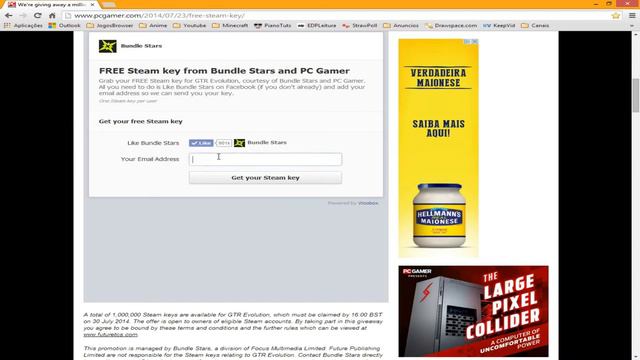The height and width of the screenshot is (360, 640).
Task: Click the Bundle Stars icon beside the Like button
Action: [239, 143]
